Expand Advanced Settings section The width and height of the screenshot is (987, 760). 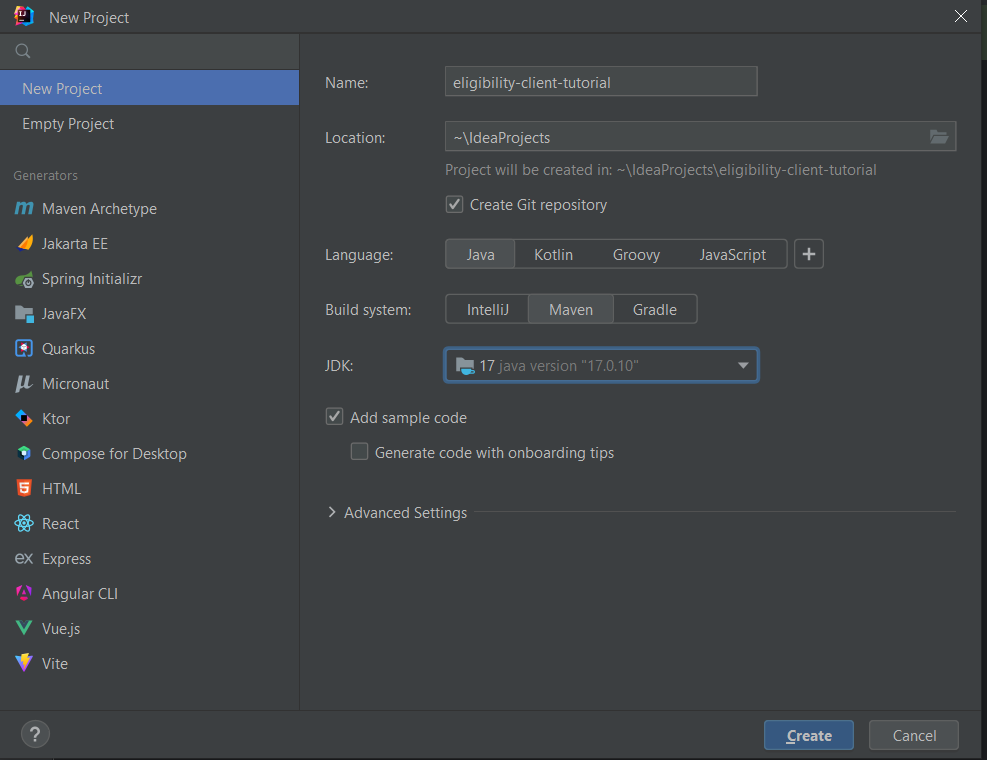333,513
